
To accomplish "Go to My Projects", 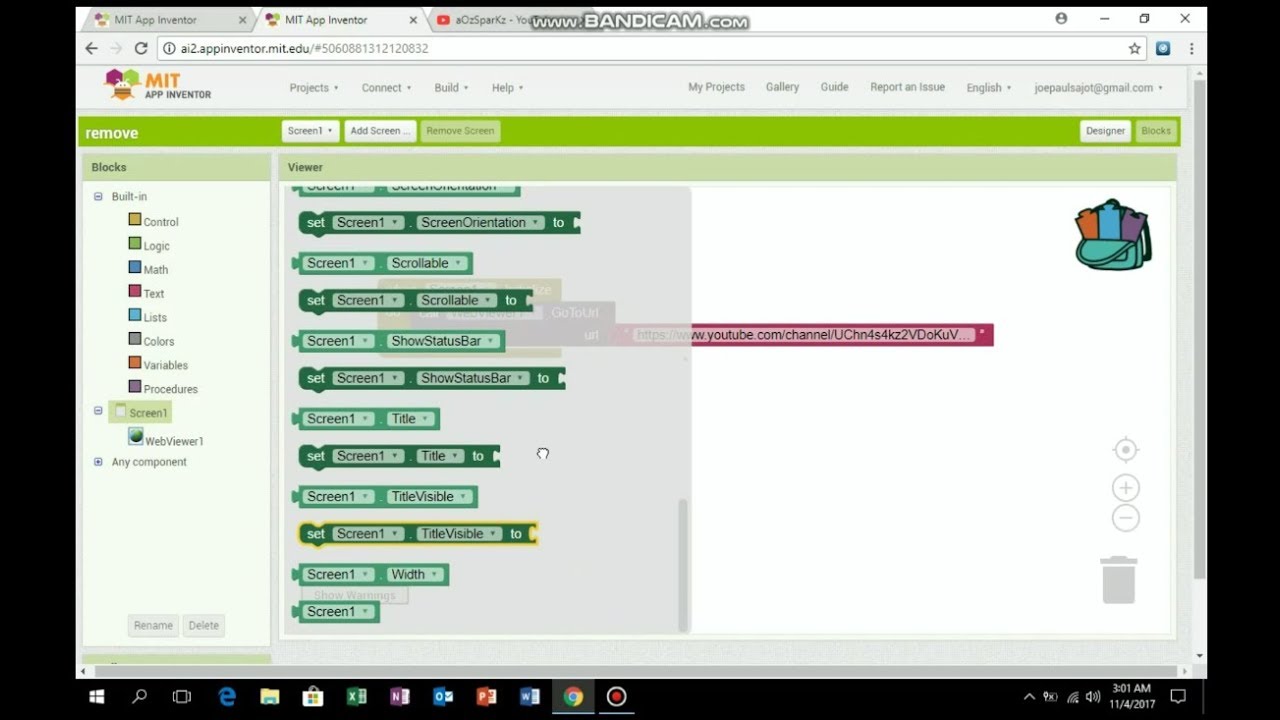I will click(716, 87).
